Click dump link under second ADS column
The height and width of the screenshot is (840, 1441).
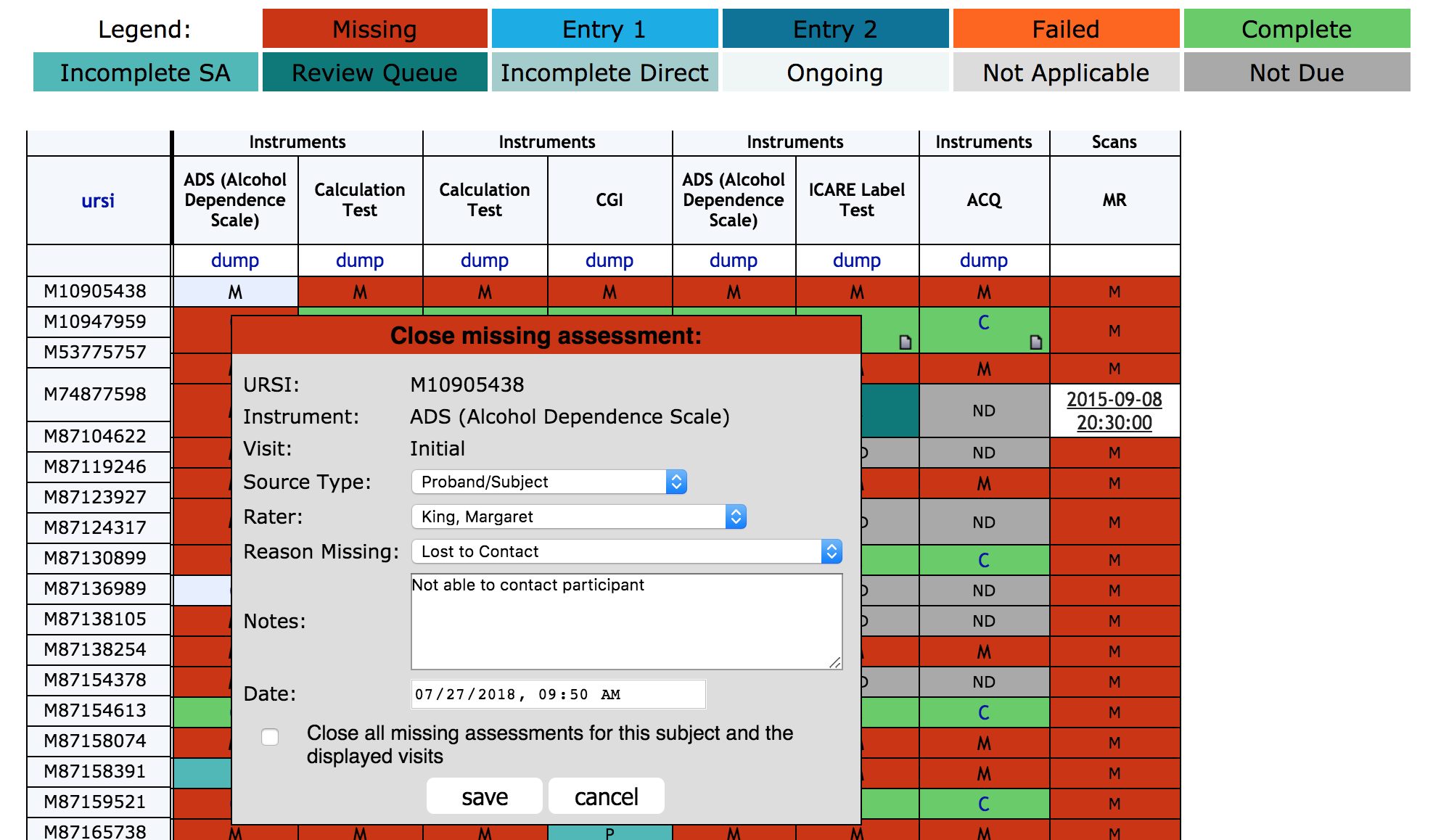[734, 260]
